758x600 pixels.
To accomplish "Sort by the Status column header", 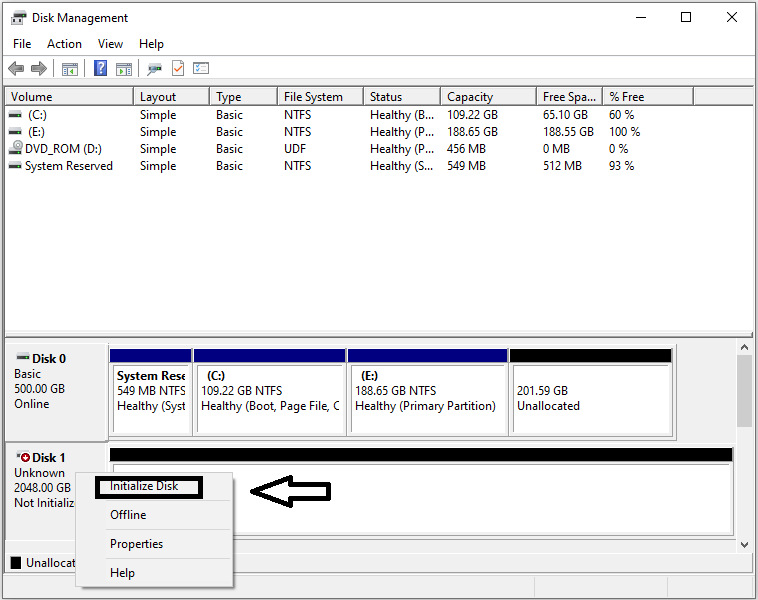I will pos(402,97).
